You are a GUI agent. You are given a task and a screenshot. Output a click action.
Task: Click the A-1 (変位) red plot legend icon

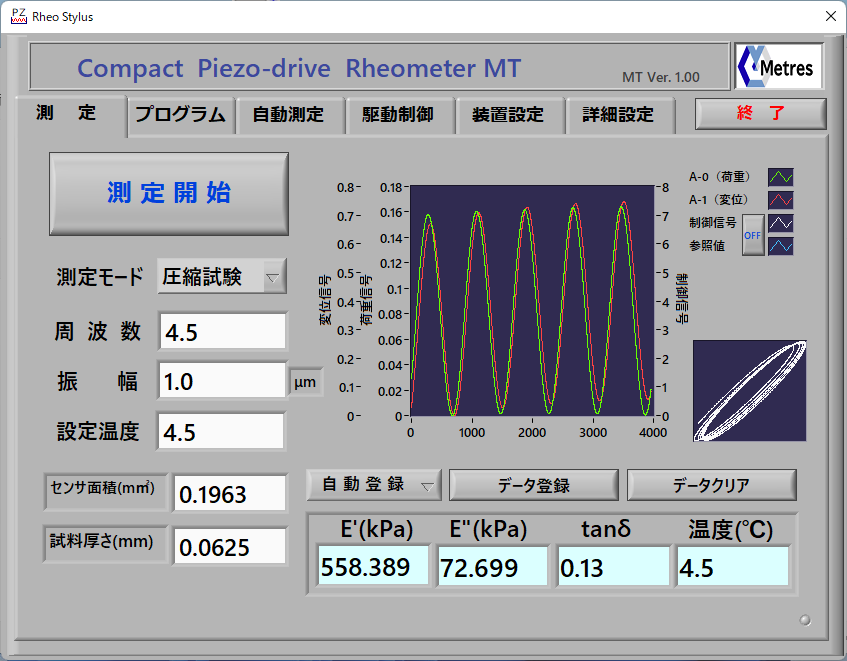click(780, 200)
